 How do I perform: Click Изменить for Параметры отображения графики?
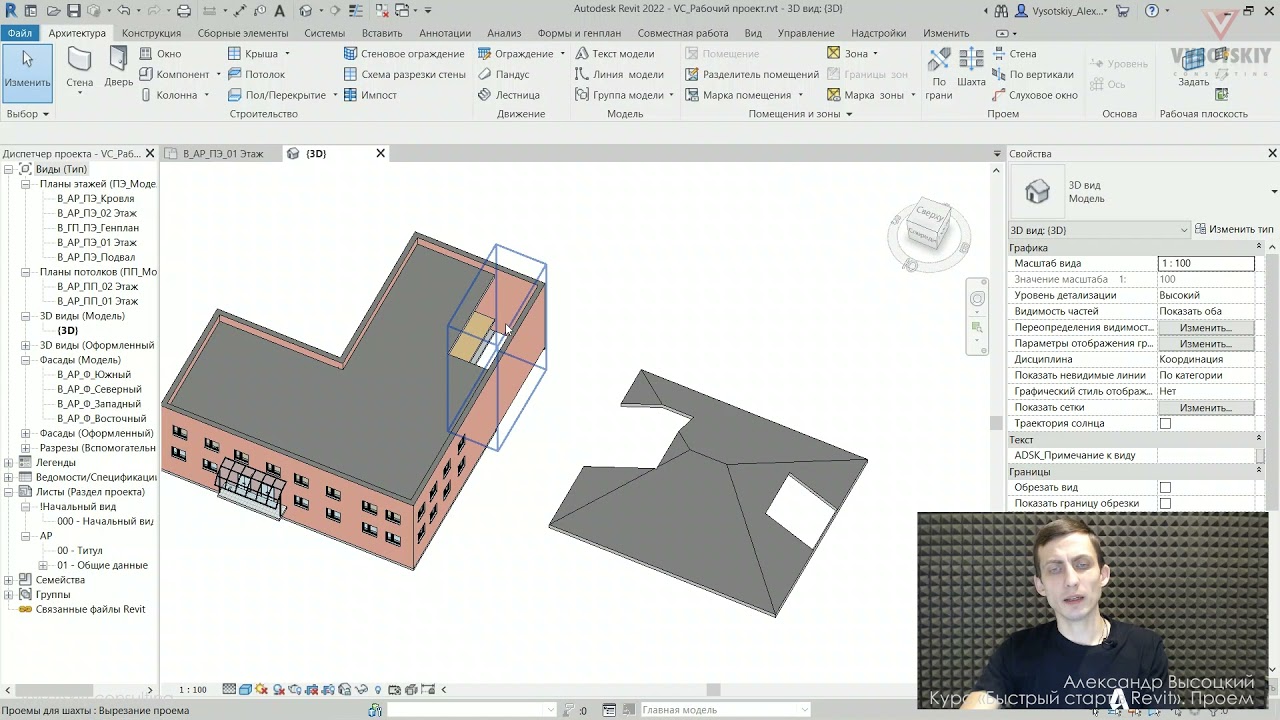coord(1205,344)
